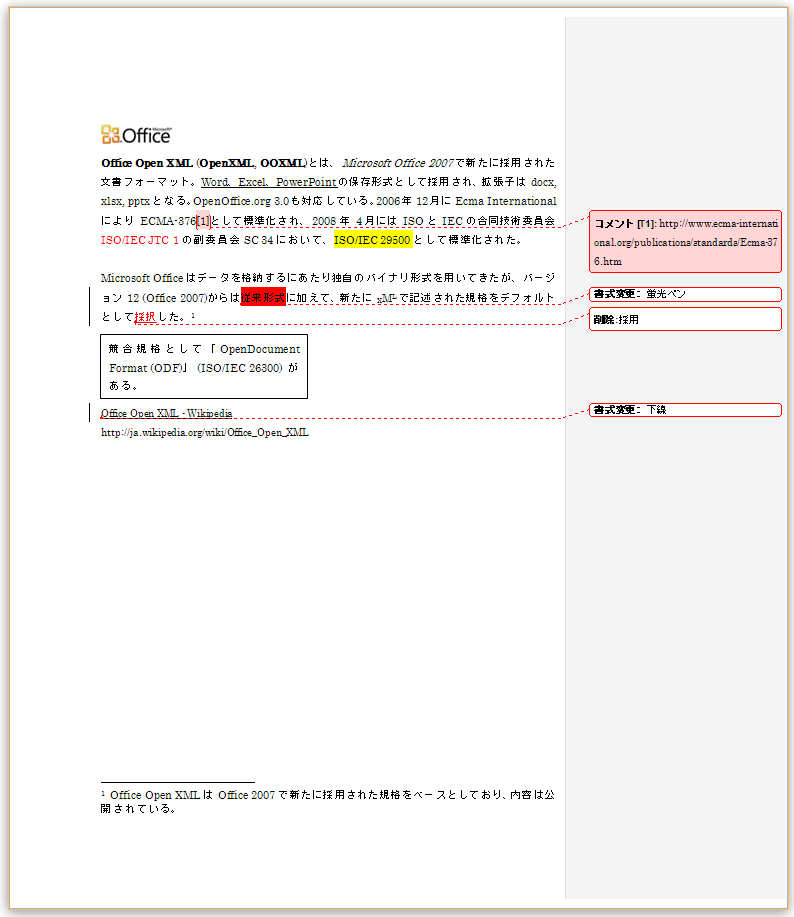Click the OpenDocument Format text box
Screen dimensions: 794x917
point(204,367)
